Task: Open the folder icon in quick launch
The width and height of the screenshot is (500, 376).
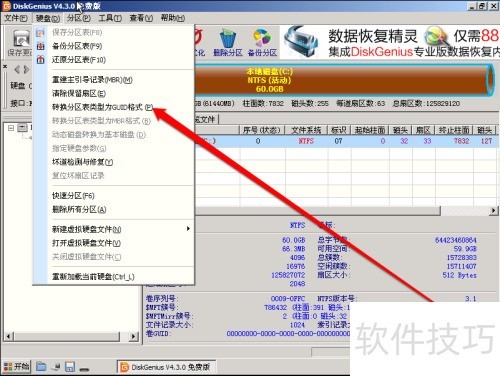Action: (x=41, y=367)
